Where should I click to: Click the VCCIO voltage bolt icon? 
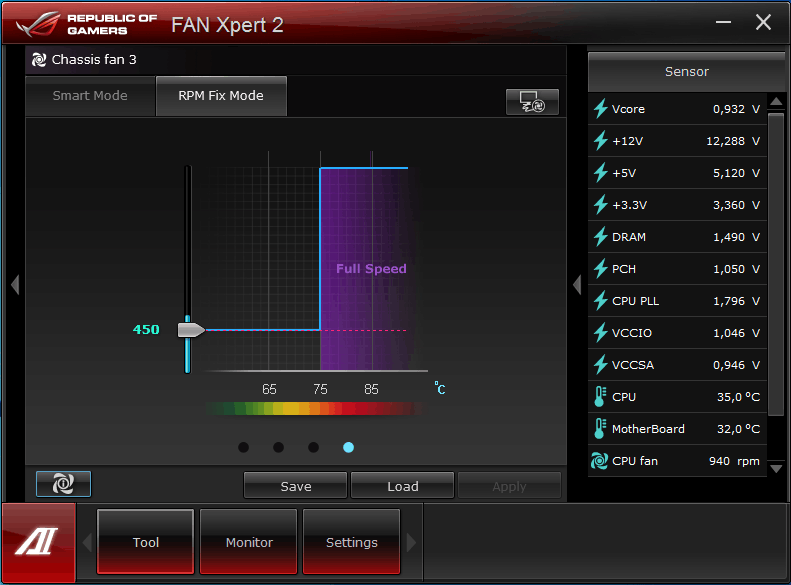point(600,333)
